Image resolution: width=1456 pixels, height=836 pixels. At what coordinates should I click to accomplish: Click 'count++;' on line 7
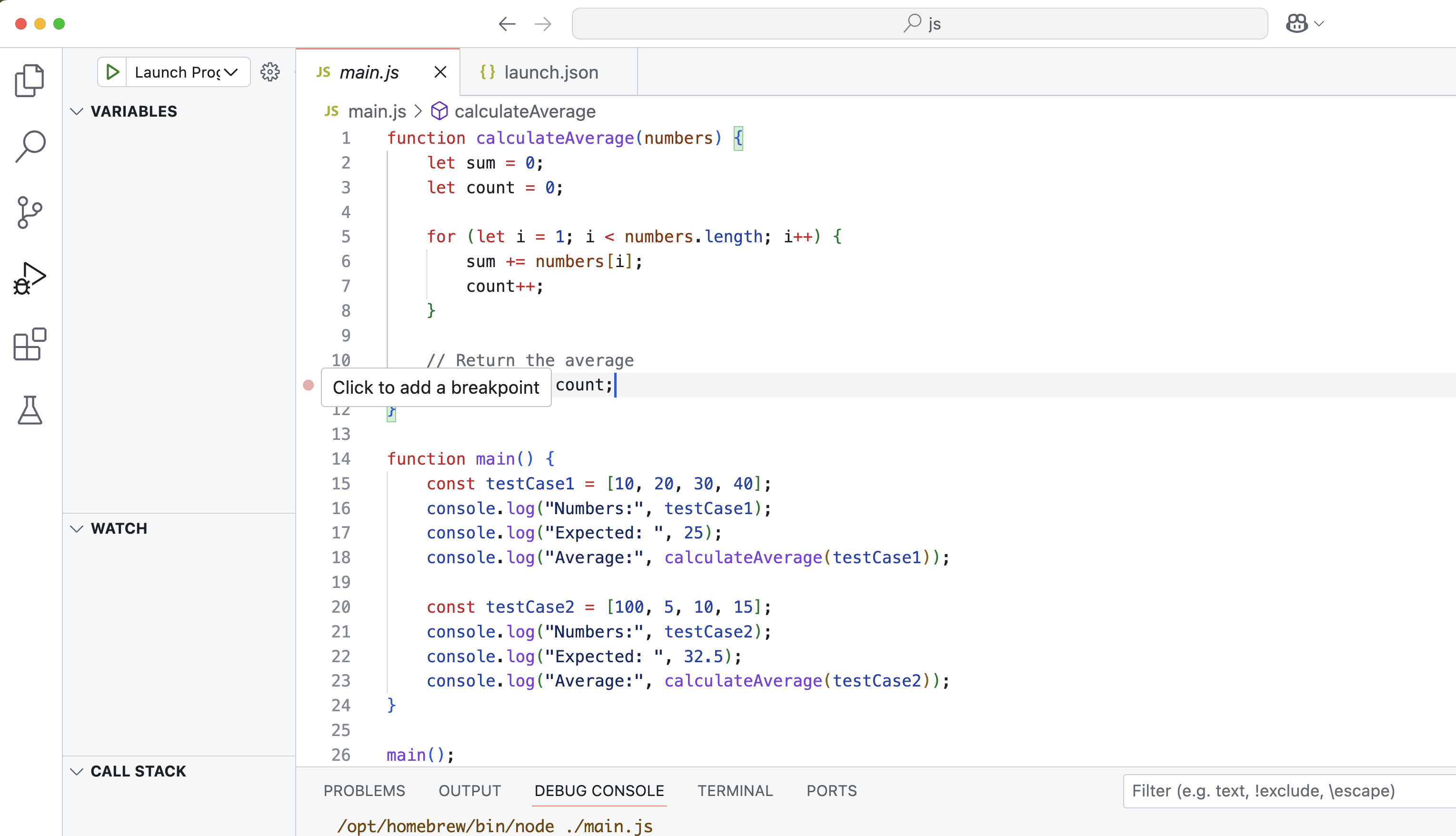505,286
